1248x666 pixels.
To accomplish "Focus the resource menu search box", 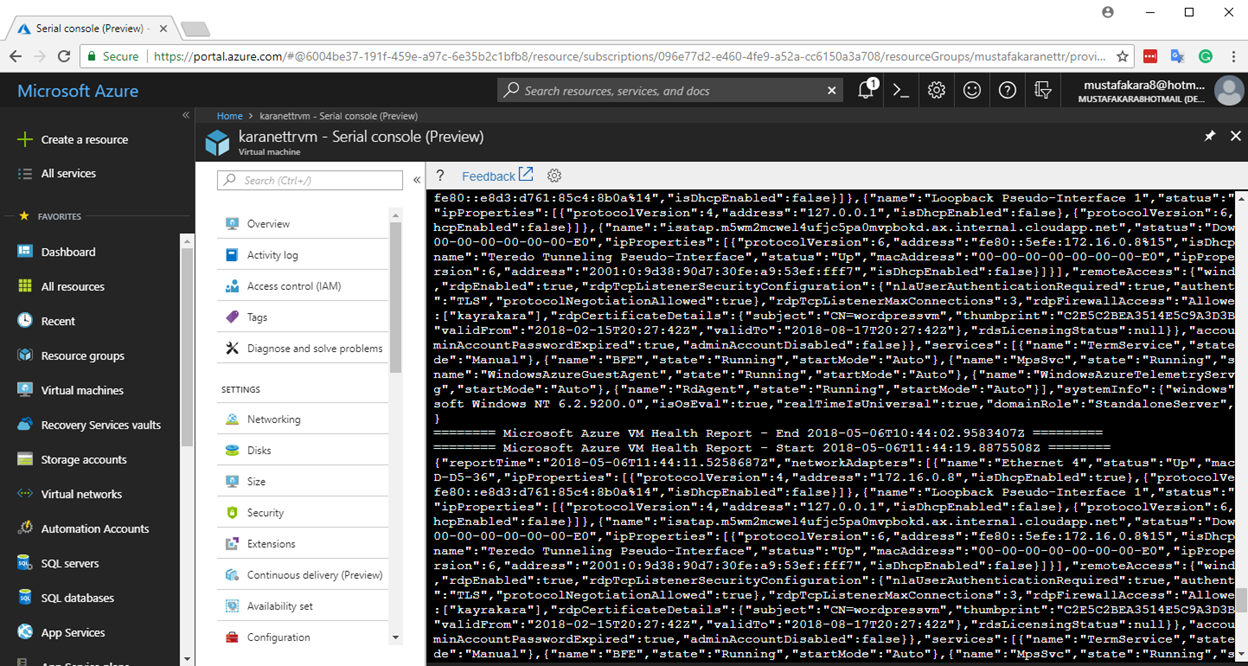I will click(x=310, y=180).
